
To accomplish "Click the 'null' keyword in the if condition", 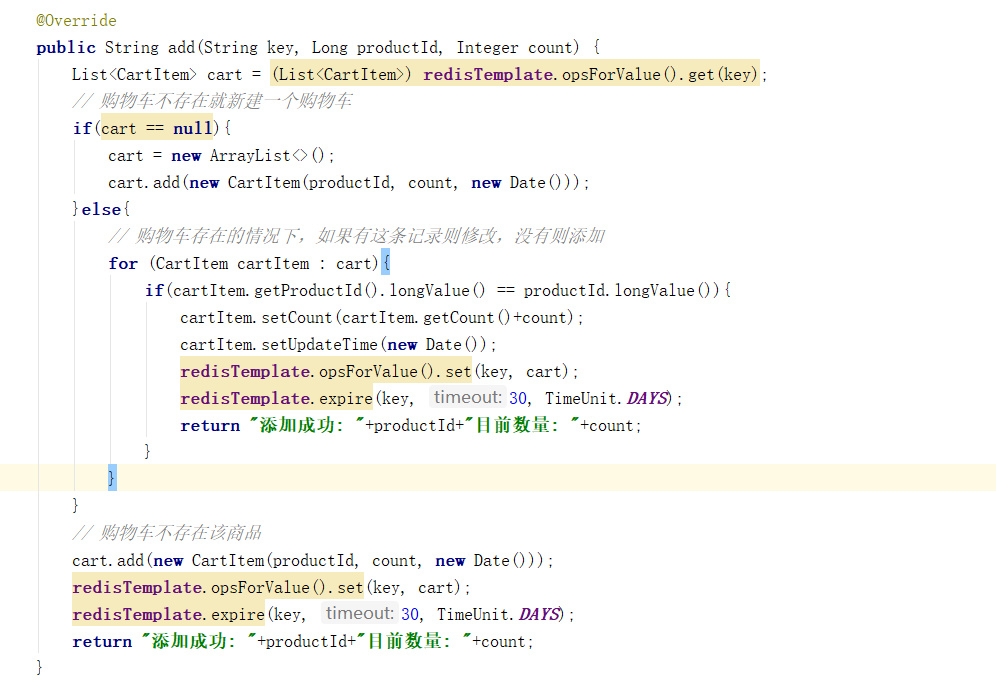I will coord(192,129).
